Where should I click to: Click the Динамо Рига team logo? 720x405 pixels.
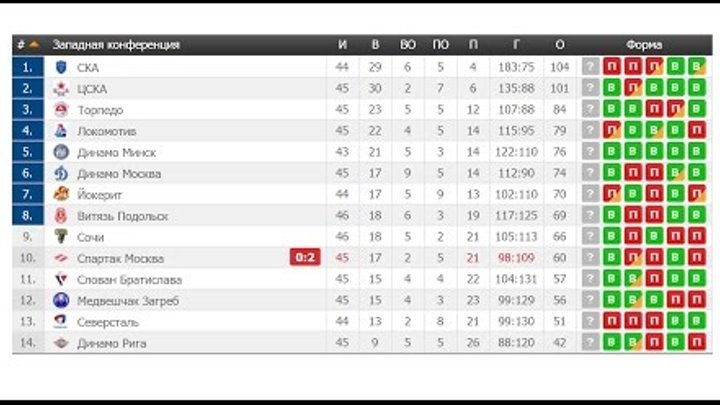[x=62, y=343]
